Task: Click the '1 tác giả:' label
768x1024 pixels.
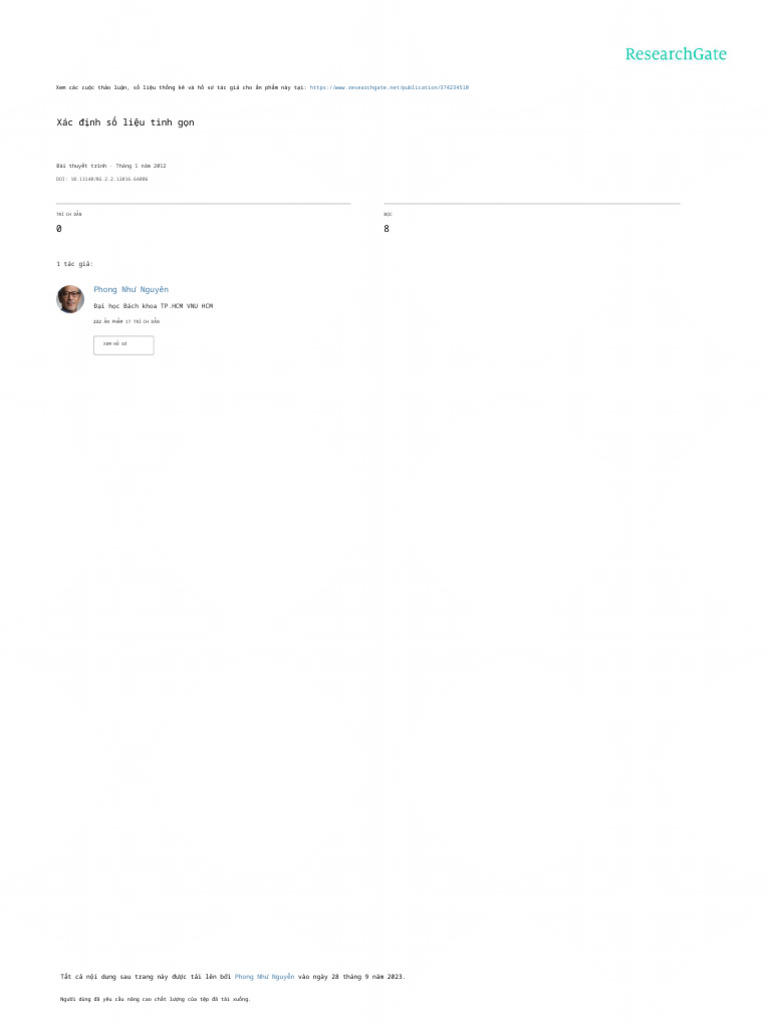Action: 74,264
